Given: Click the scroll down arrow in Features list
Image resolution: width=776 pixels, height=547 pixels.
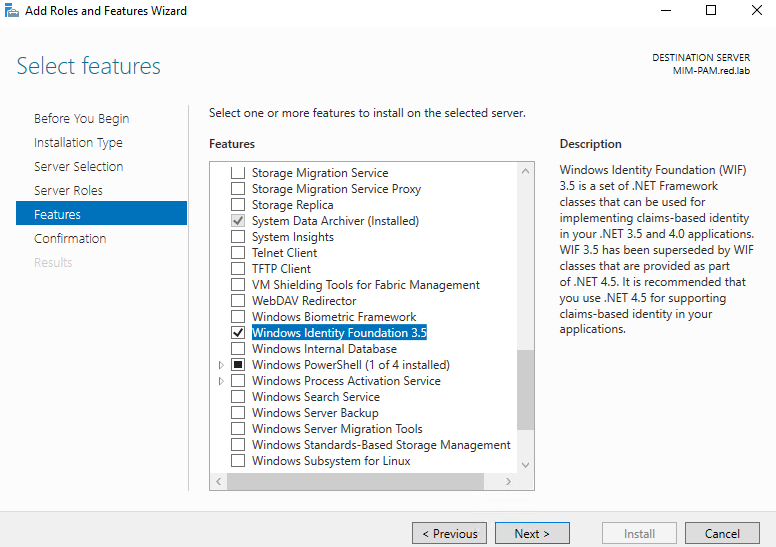Looking at the screenshot, I should tap(525, 465).
